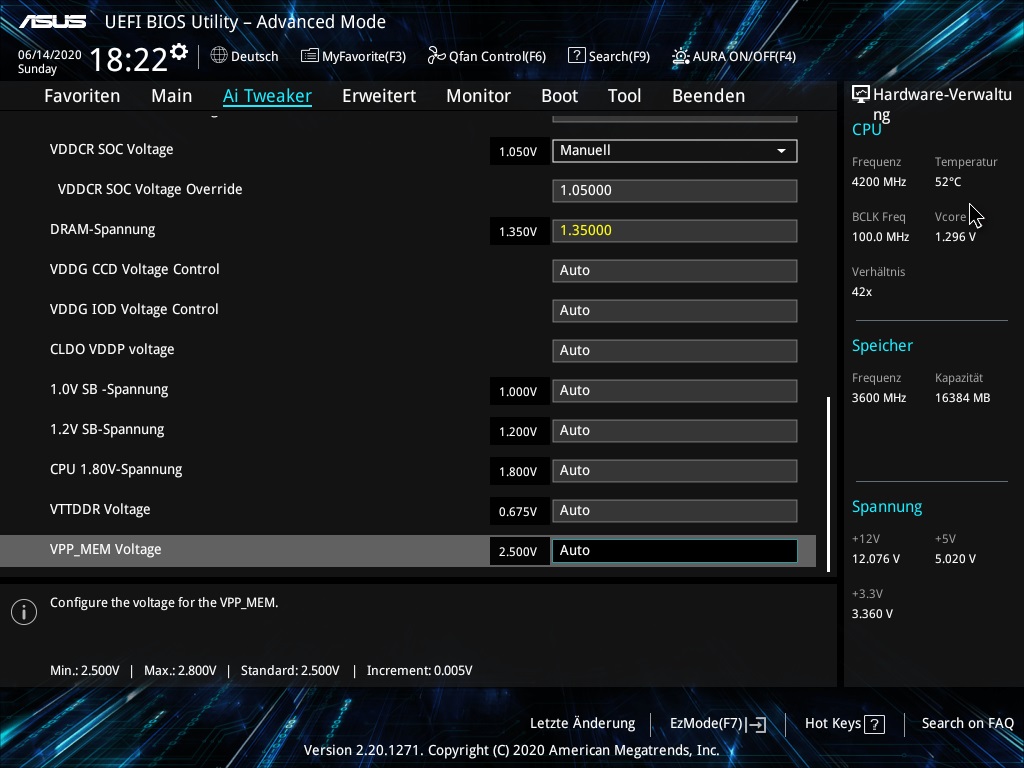Click the Speicher section heading
The image size is (1024, 768).
point(882,346)
